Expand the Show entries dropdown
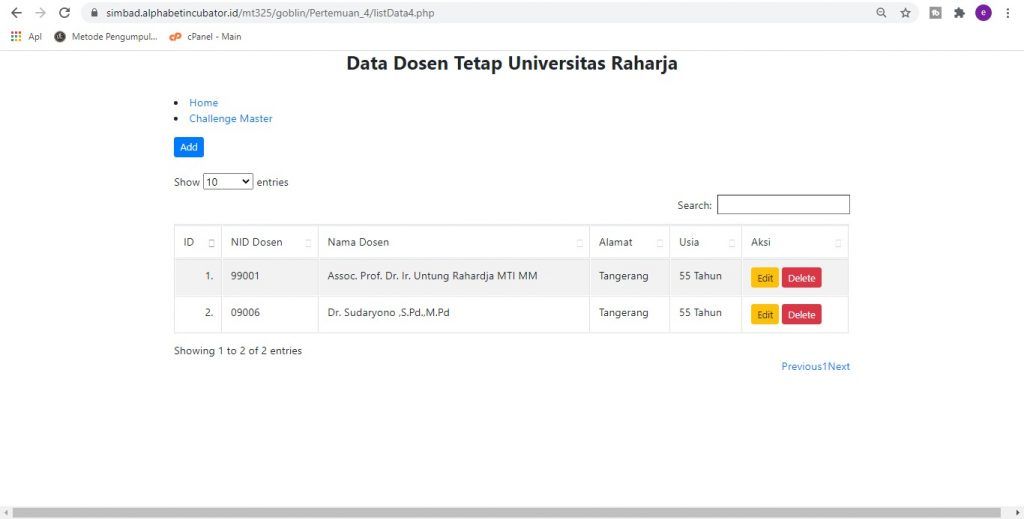 228,182
